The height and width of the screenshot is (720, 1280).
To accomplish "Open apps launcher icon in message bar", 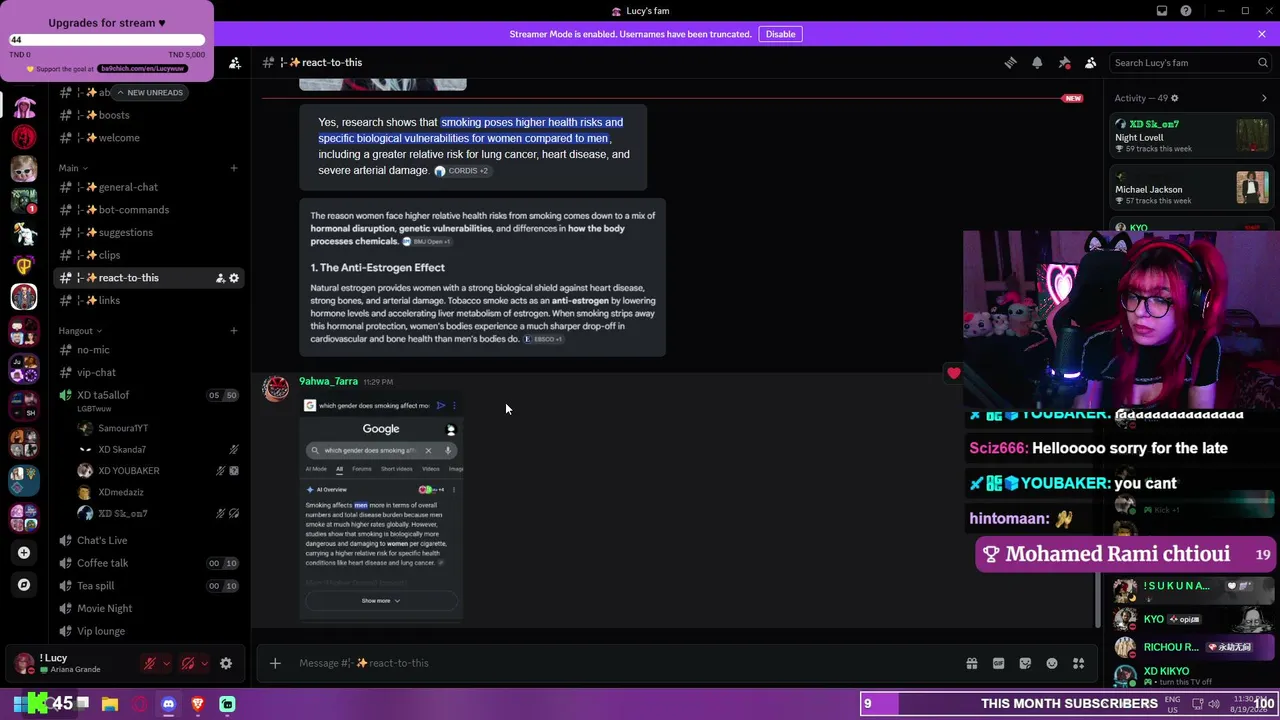I will click(1079, 663).
